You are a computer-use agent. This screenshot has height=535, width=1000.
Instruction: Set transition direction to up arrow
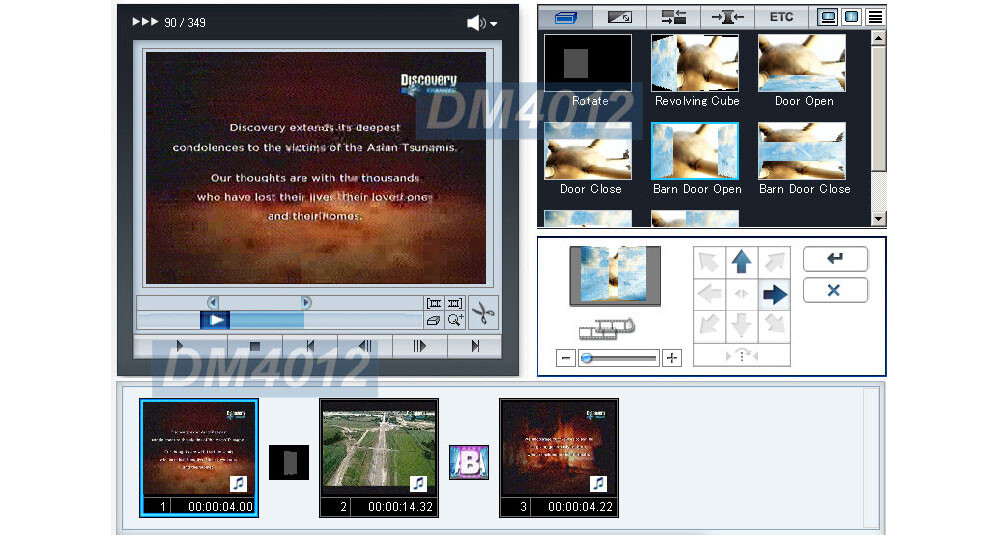coord(741,261)
